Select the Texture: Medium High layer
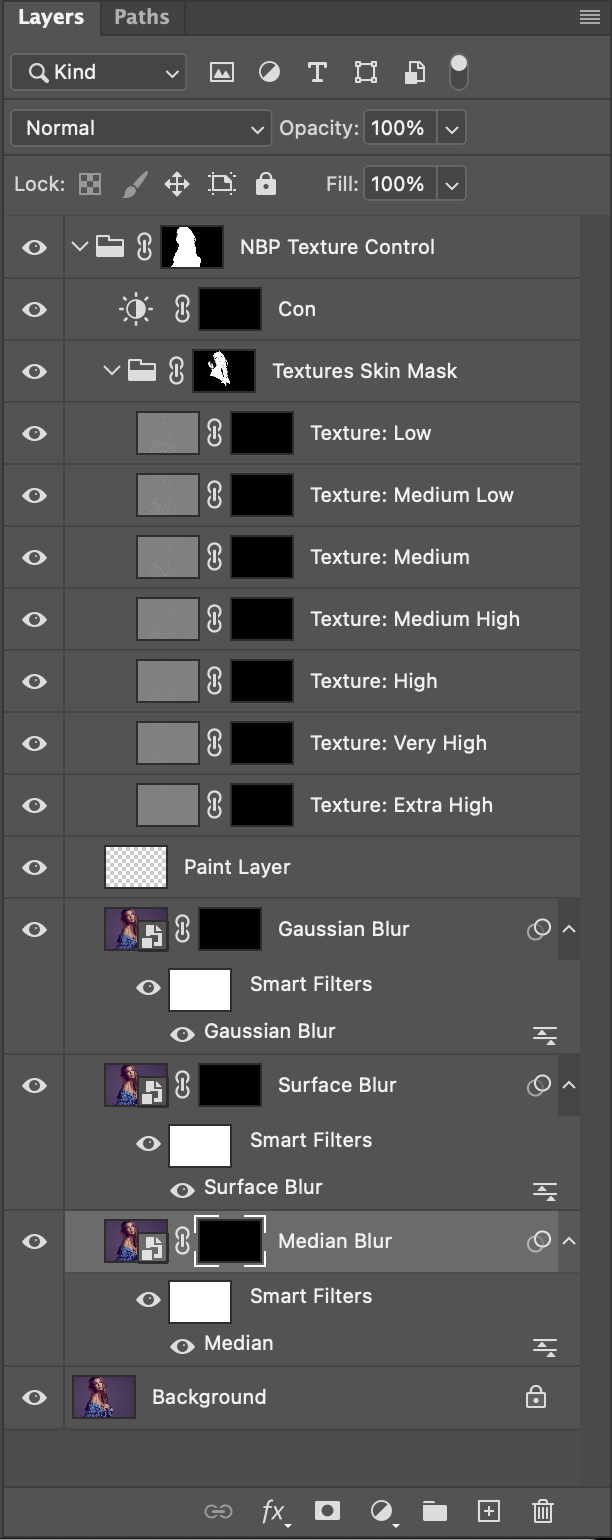 click(414, 619)
